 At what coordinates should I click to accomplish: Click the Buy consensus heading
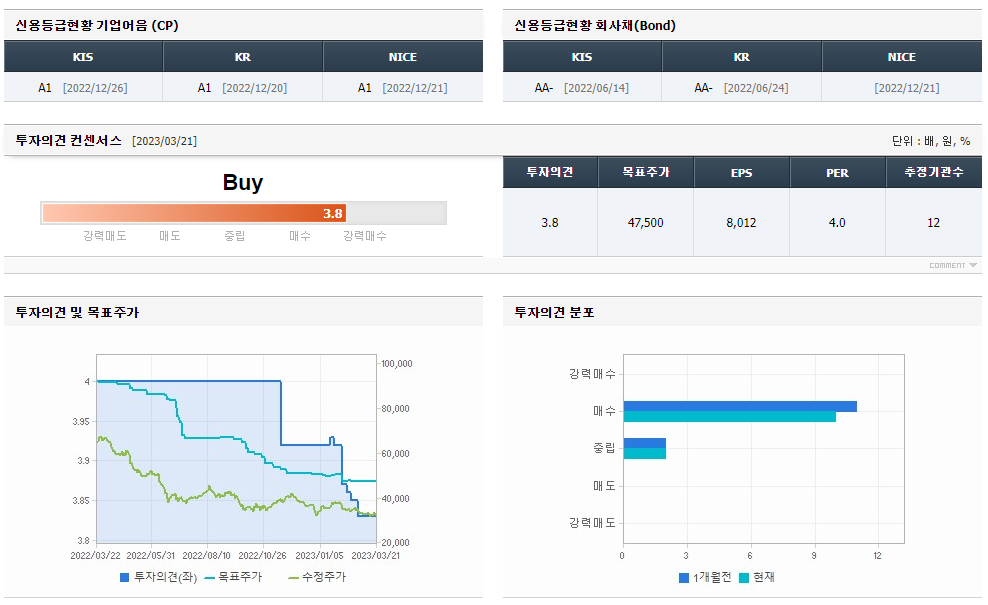[x=243, y=182]
